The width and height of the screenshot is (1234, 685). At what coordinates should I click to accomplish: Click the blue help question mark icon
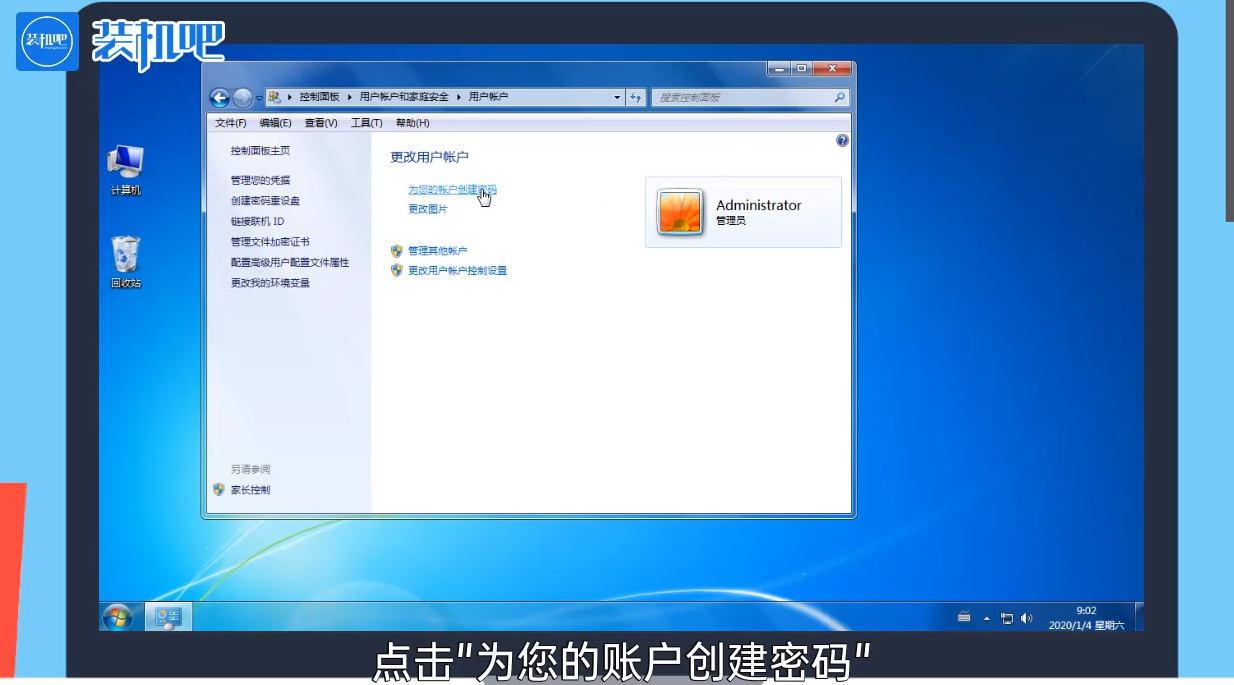[842, 141]
